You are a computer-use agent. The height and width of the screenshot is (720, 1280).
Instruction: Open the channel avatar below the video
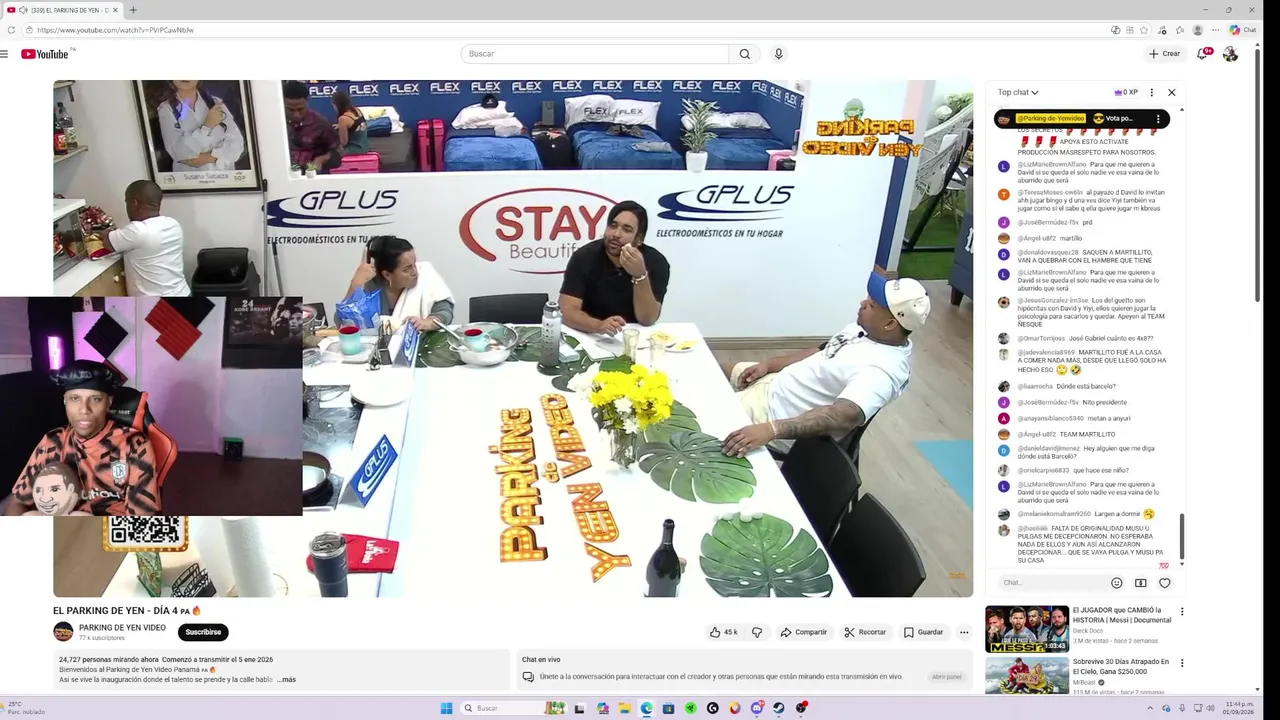63,632
